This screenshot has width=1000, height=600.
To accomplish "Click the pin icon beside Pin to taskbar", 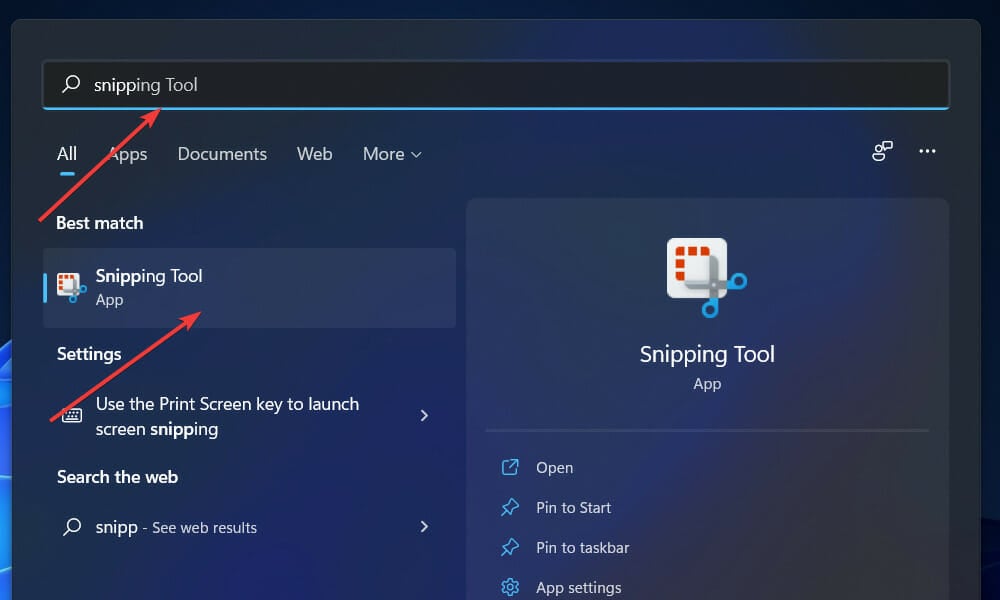I will point(510,548).
